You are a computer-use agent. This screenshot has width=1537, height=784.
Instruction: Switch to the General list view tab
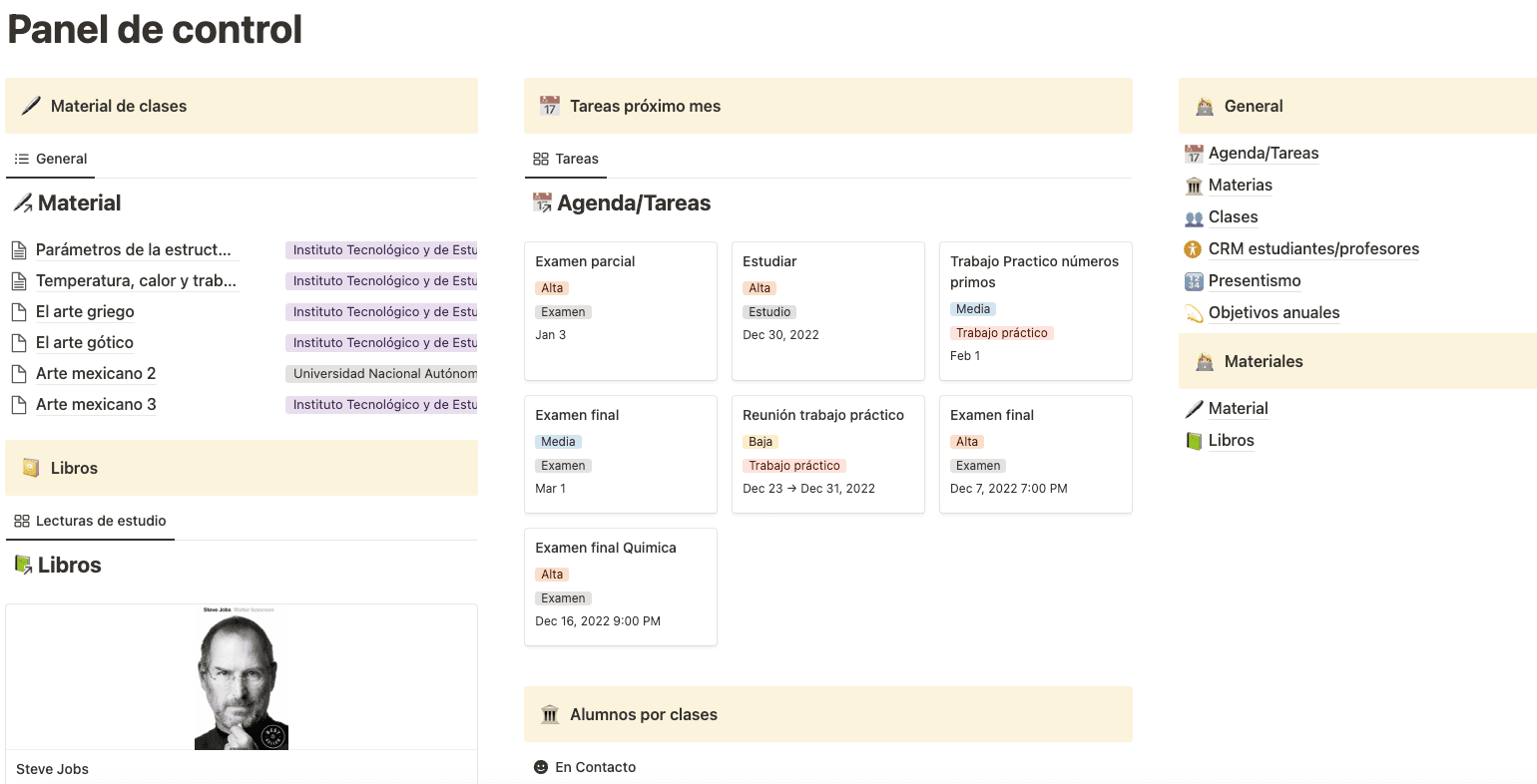51,159
